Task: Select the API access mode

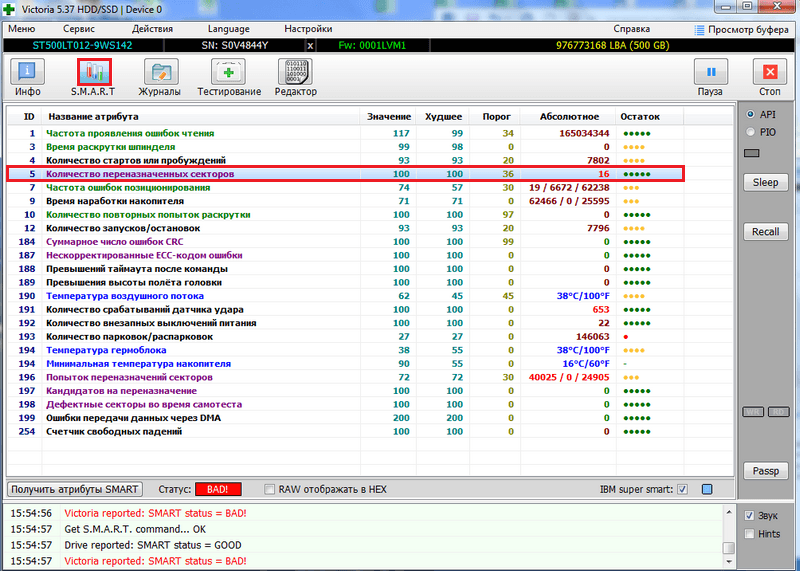Action: tap(751, 114)
